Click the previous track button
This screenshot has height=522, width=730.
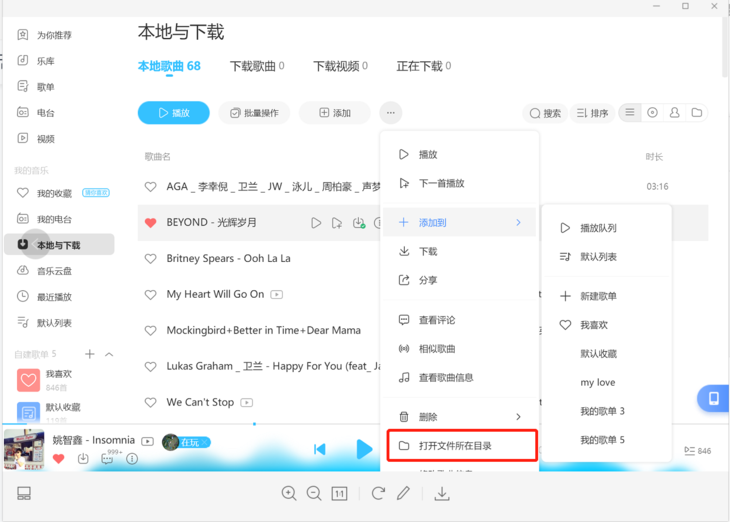coord(320,450)
